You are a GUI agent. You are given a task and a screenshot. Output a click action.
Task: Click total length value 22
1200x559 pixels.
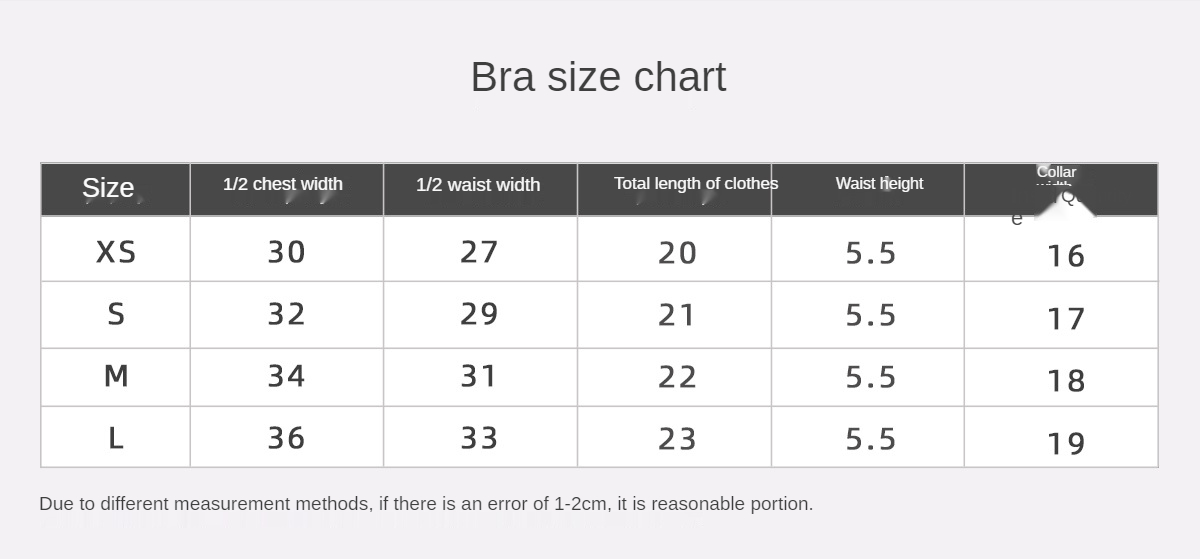[x=677, y=377]
